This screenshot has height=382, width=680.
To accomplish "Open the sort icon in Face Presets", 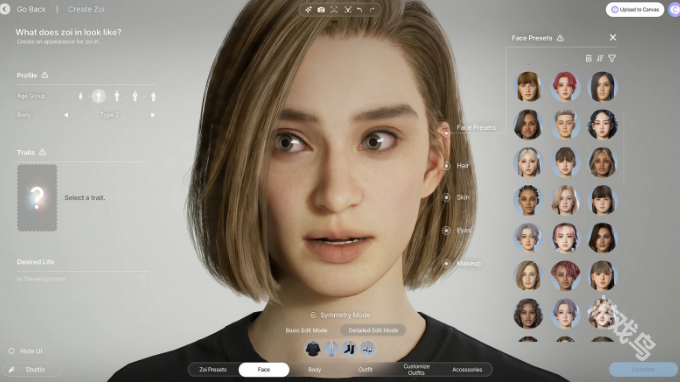I will click(x=600, y=58).
